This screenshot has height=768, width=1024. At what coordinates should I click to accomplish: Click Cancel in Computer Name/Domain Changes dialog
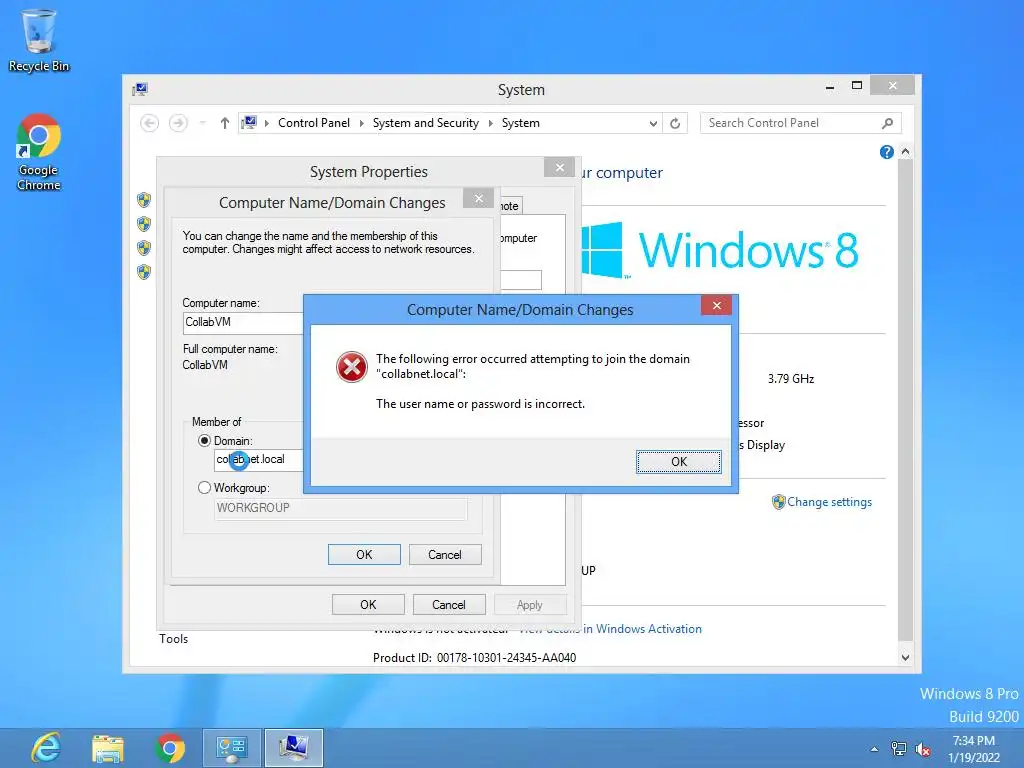click(x=445, y=554)
